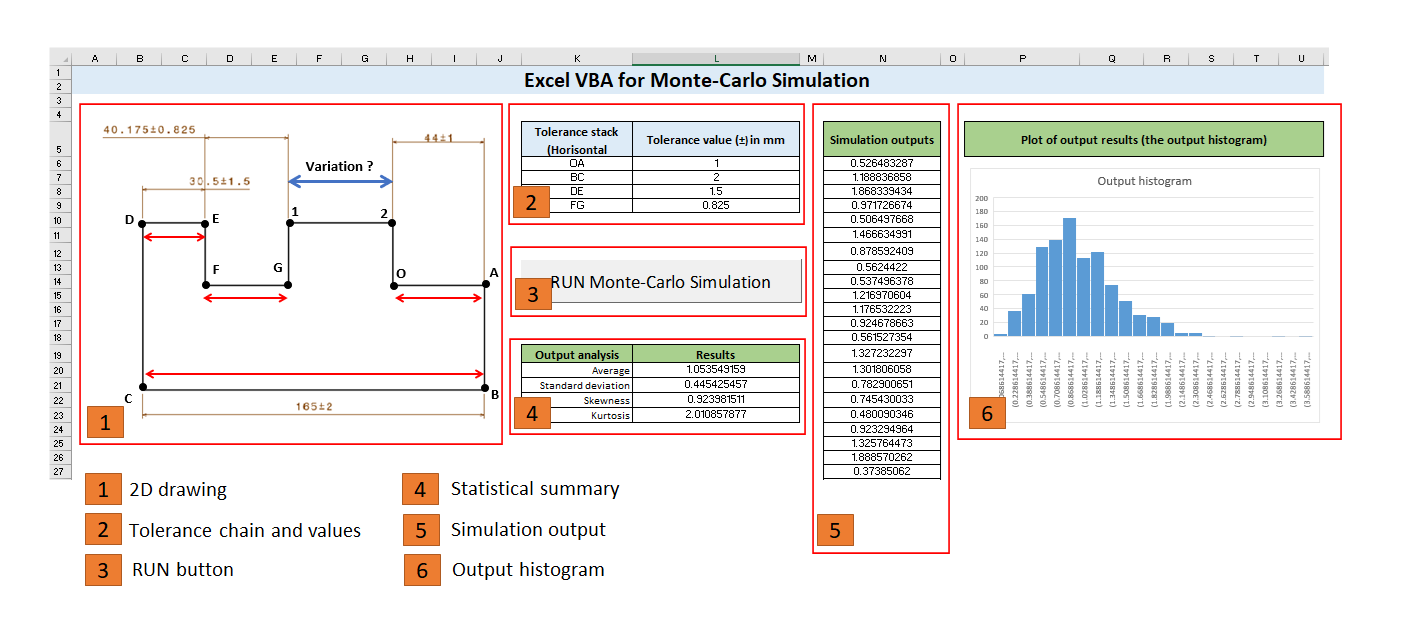
Task: Click the orange badge numbered 6
Action: (986, 412)
